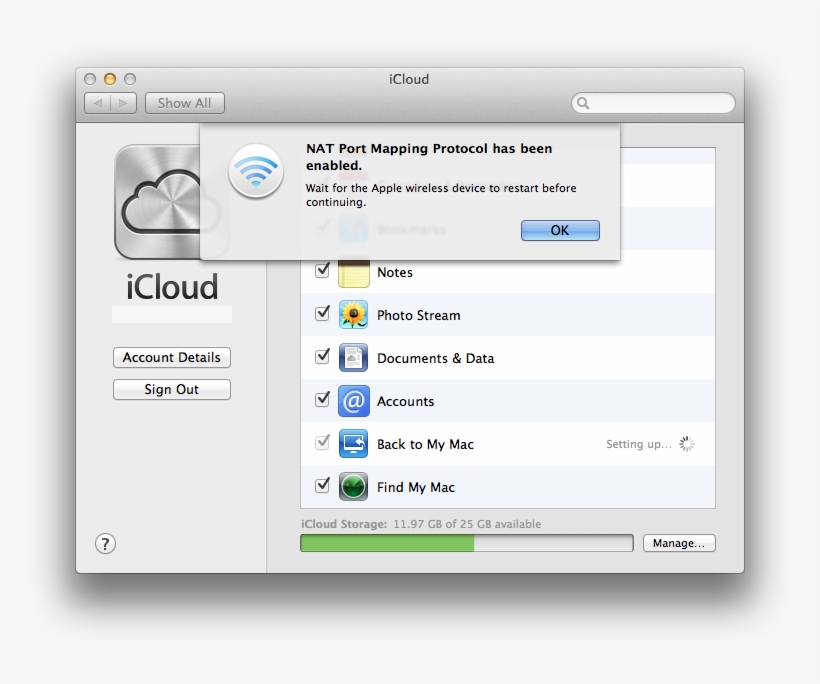Uncheck the Notes checkbox
Image resolution: width=820 pixels, height=684 pixels.
click(x=322, y=270)
